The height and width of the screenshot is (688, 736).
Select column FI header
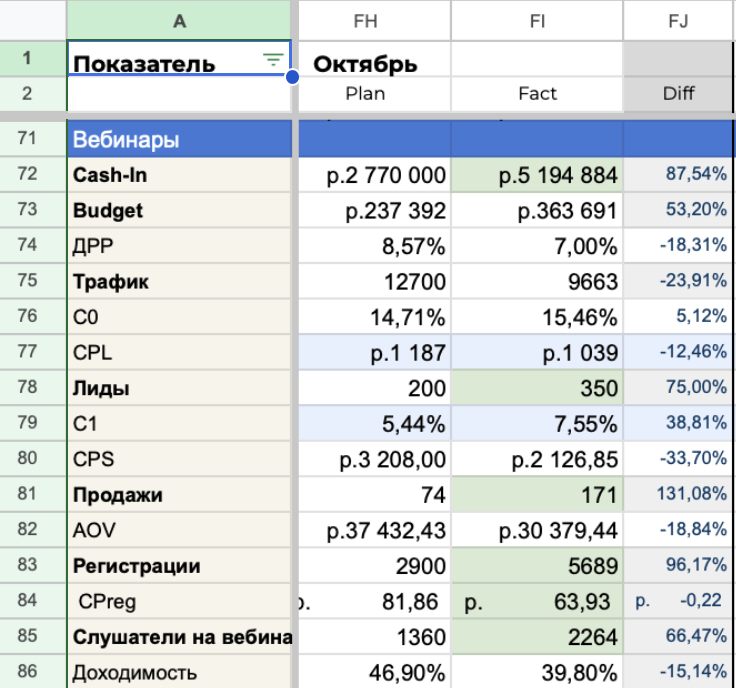(537, 21)
